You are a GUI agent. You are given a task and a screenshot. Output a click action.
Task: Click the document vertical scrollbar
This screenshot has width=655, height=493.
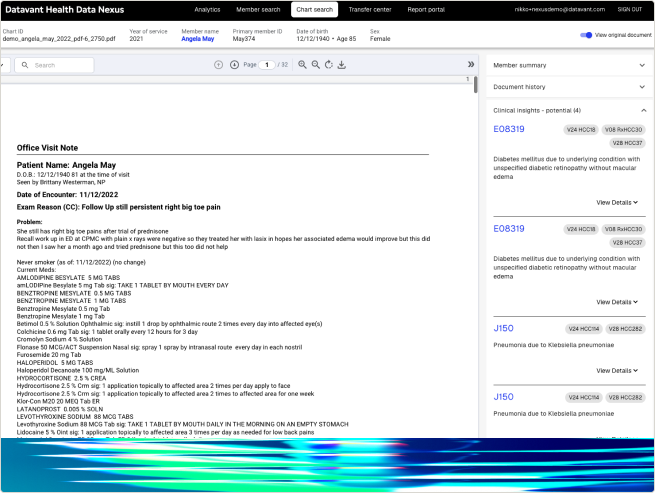coord(475,84)
